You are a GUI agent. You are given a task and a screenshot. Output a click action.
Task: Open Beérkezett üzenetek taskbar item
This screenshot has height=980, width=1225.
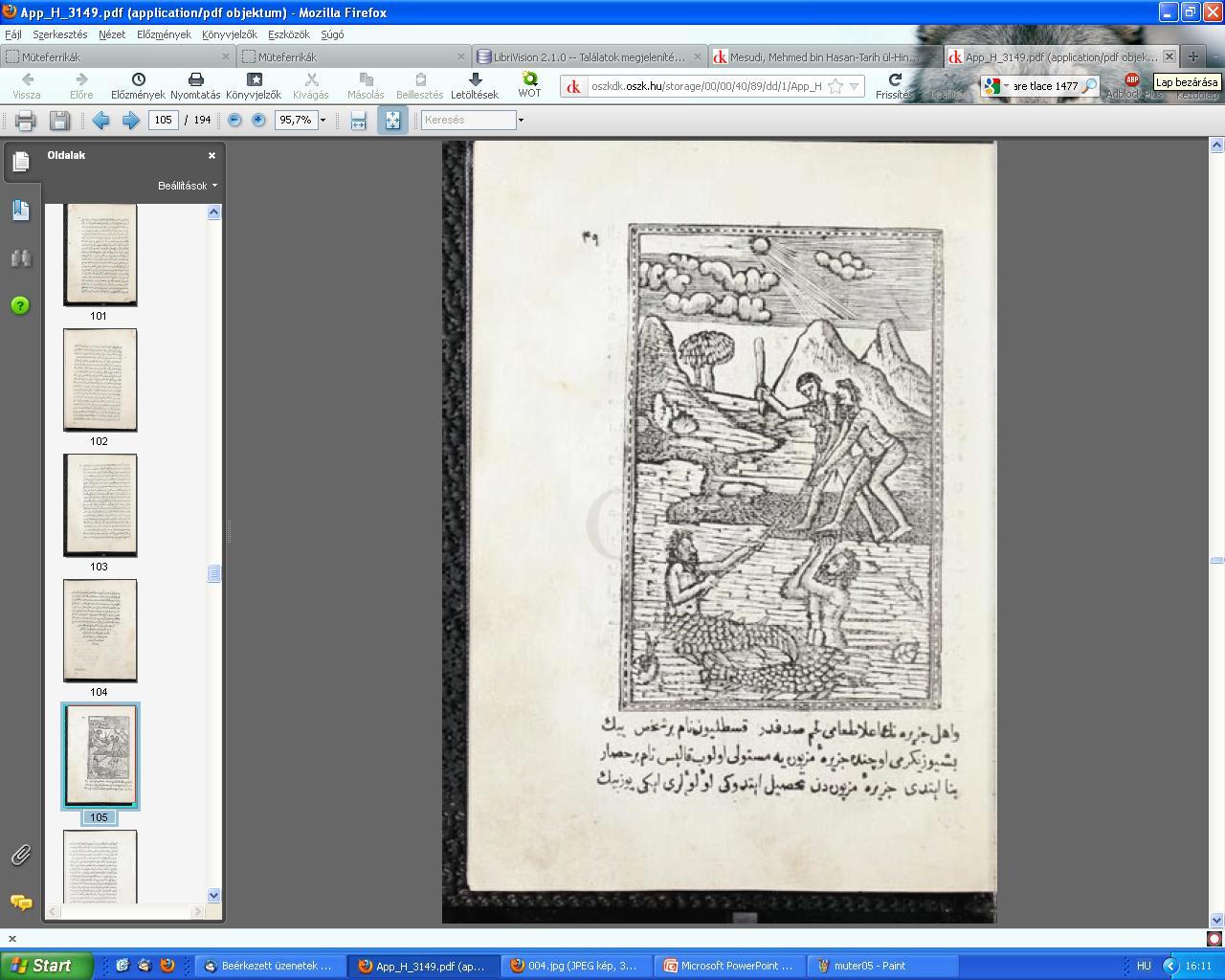coord(269,967)
